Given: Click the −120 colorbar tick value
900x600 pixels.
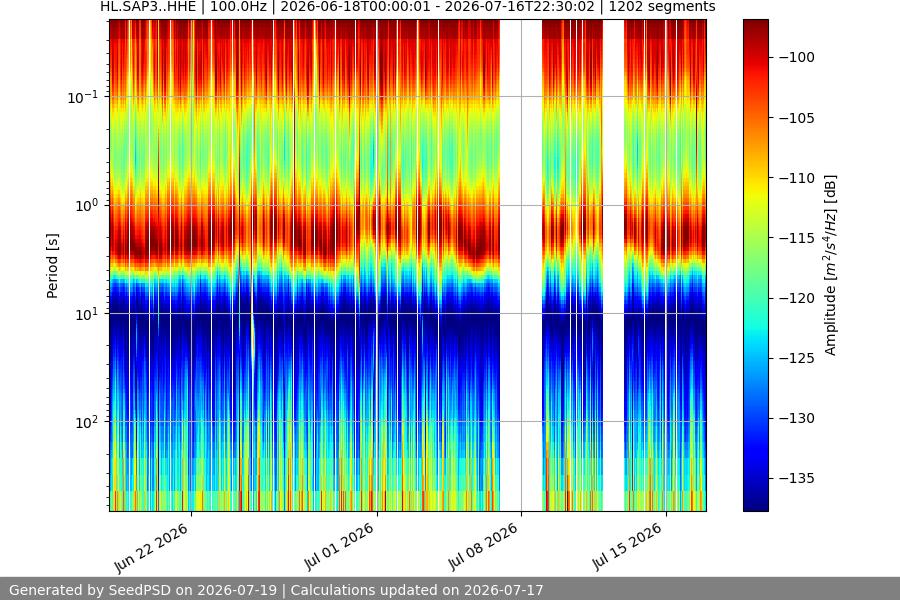Looking at the screenshot, I should (x=797, y=298).
